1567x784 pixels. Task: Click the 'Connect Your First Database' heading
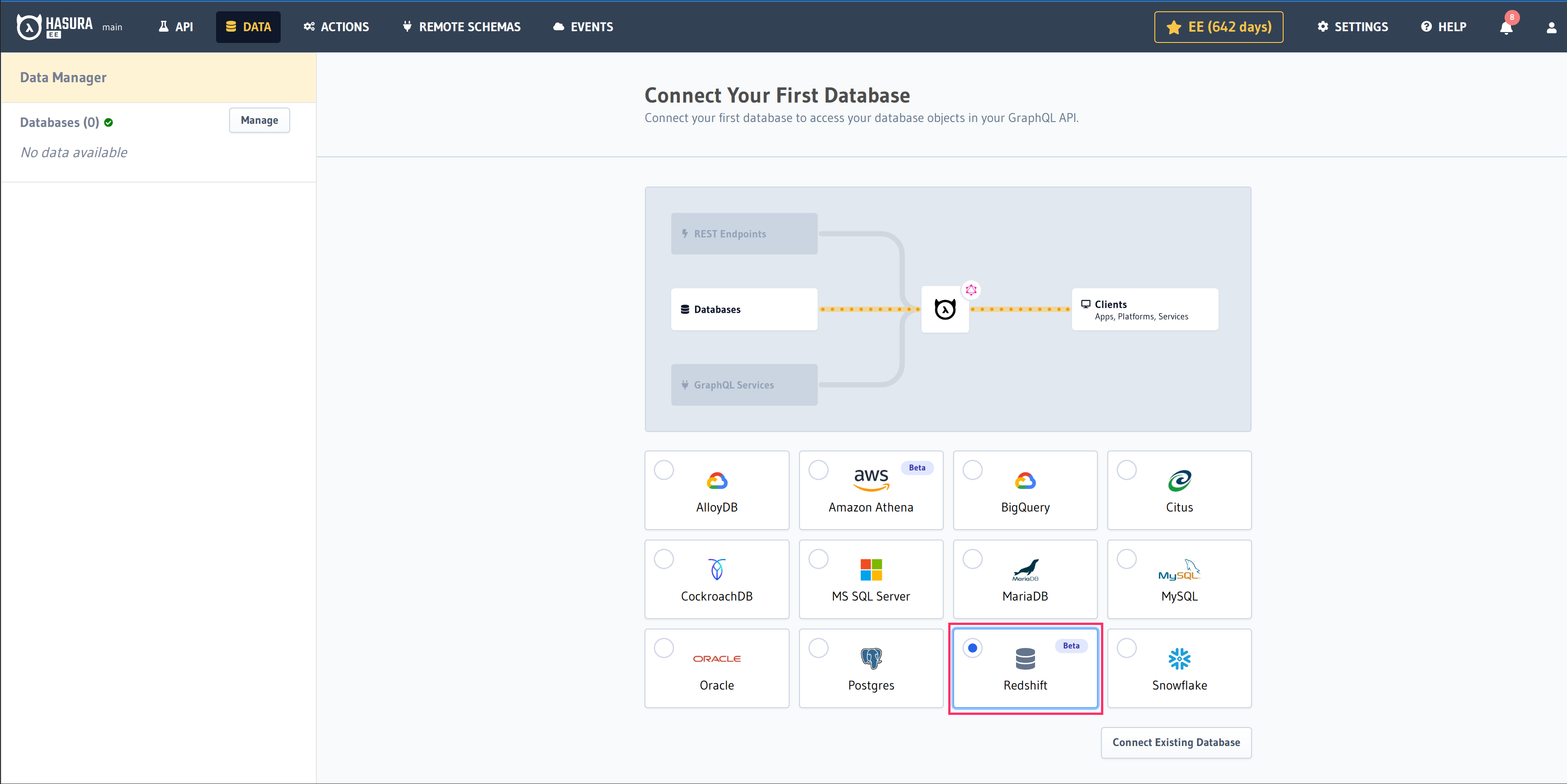777,95
